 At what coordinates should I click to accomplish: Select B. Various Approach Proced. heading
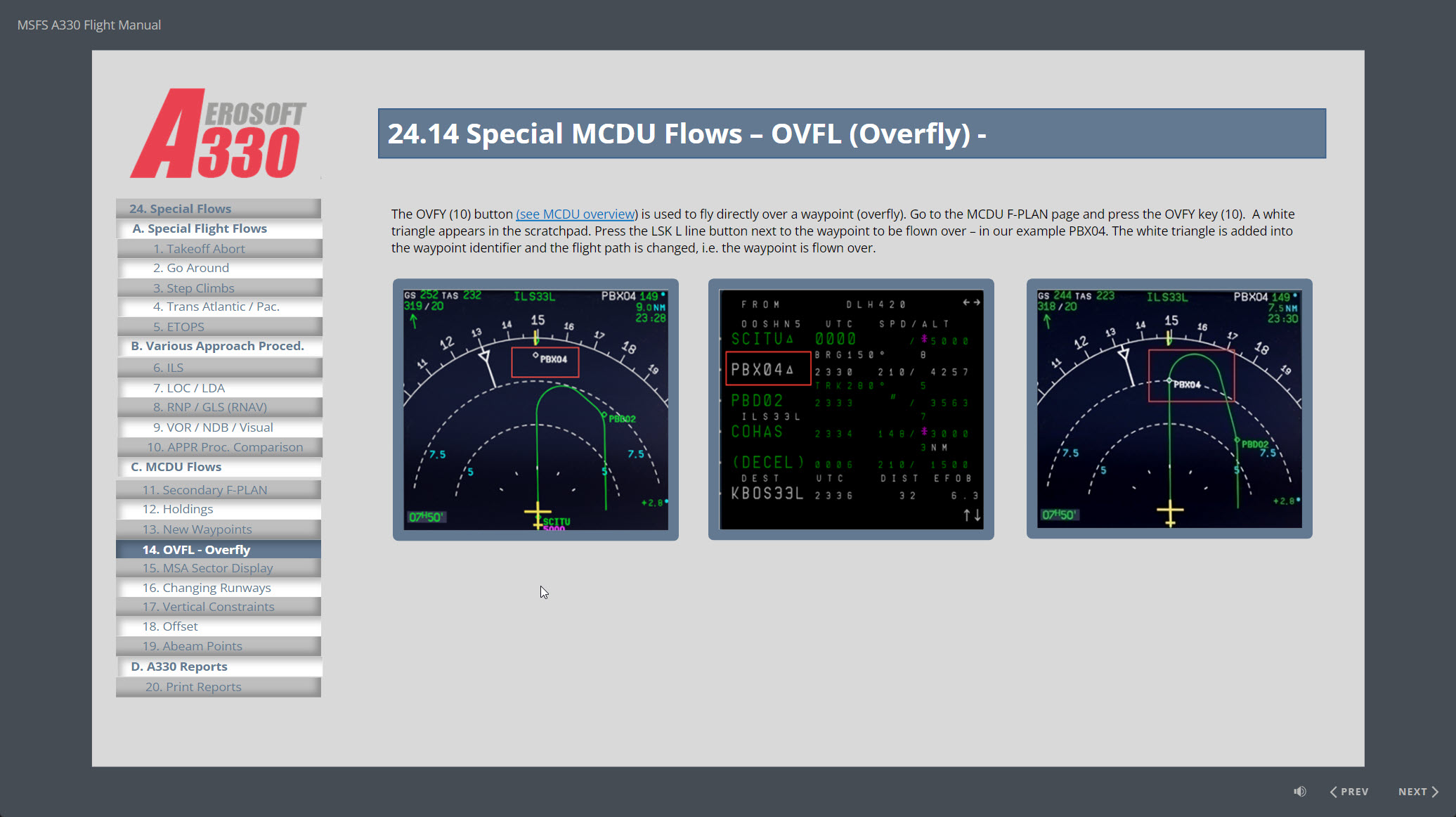tap(217, 346)
